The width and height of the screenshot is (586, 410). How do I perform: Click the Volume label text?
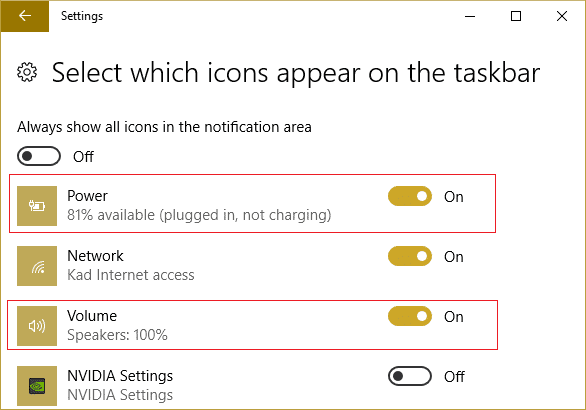click(x=92, y=316)
